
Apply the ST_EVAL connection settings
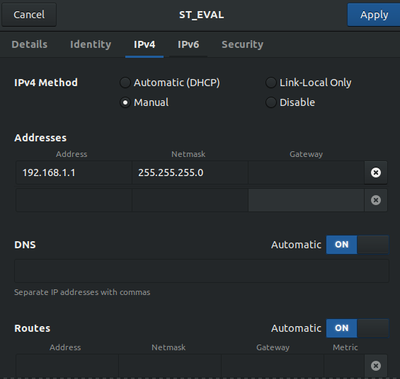coord(374,15)
